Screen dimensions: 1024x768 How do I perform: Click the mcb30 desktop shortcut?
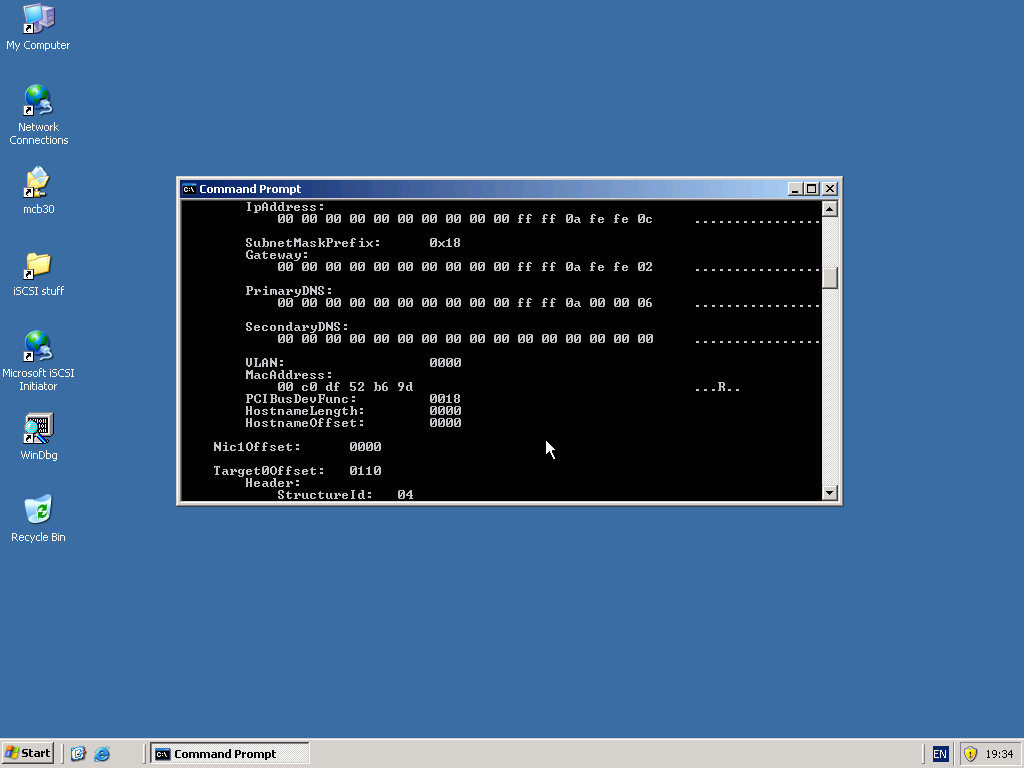(38, 183)
